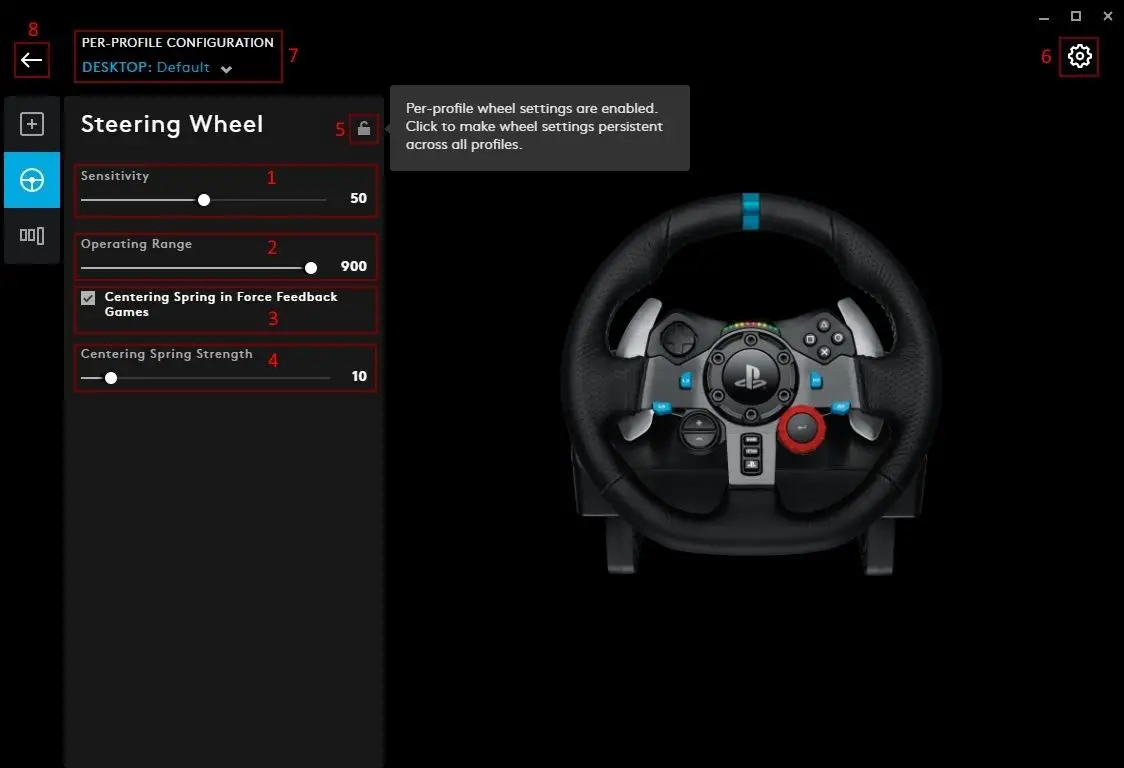Close the application window

1108,16
